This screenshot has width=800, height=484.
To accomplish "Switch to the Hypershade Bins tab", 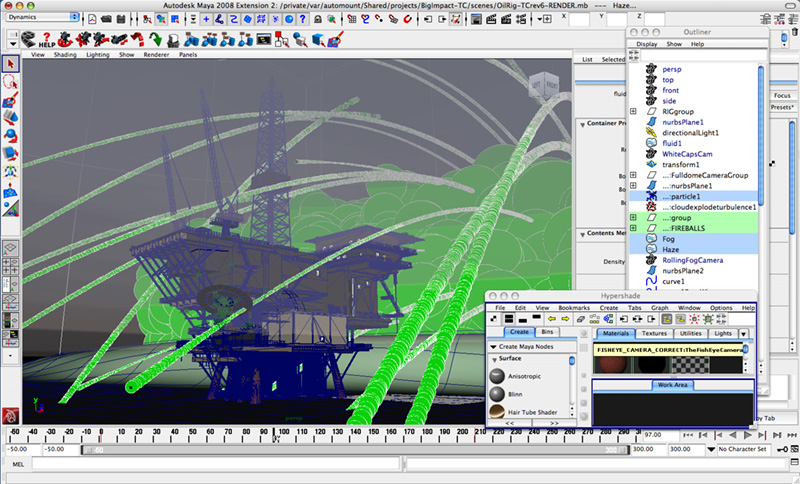I will [x=547, y=332].
